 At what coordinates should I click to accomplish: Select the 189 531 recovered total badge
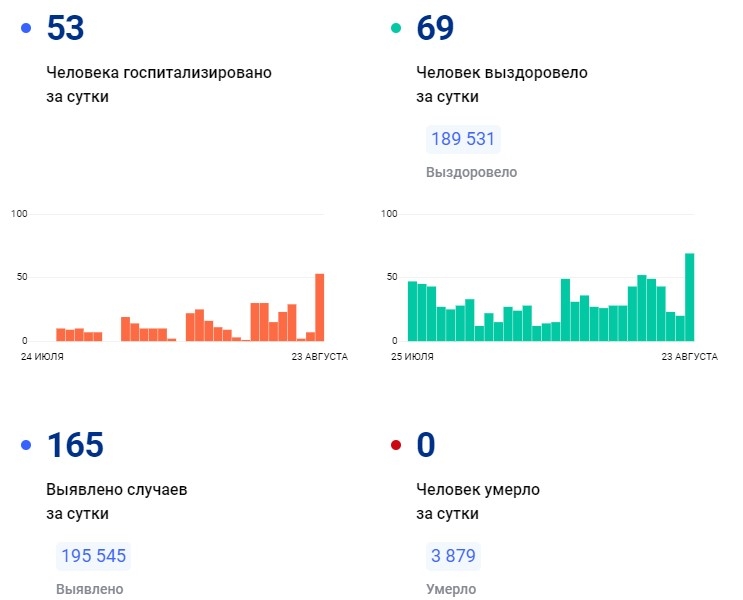(x=462, y=139)
